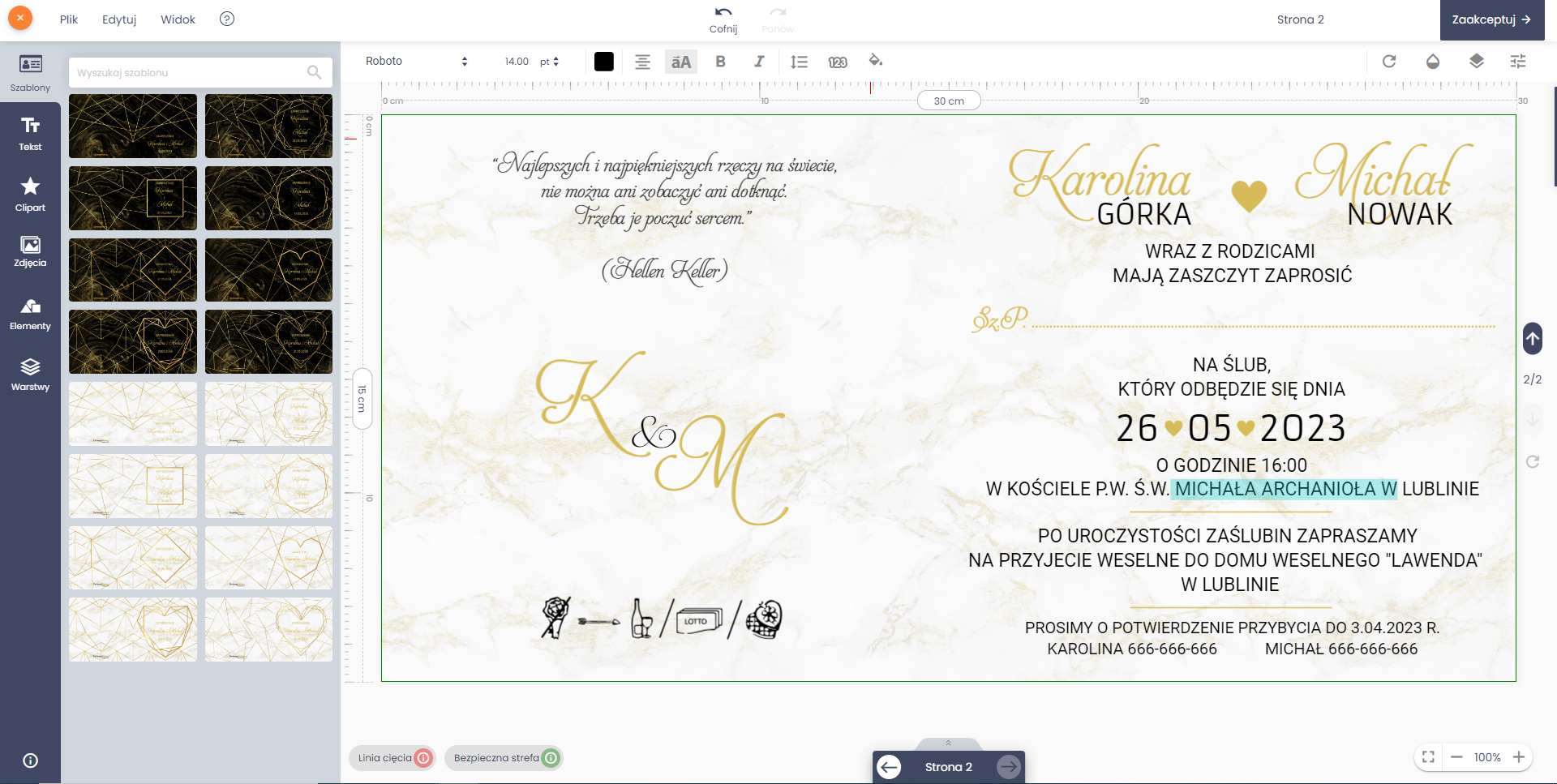Open the Plik menu

(x=69, y=19)
